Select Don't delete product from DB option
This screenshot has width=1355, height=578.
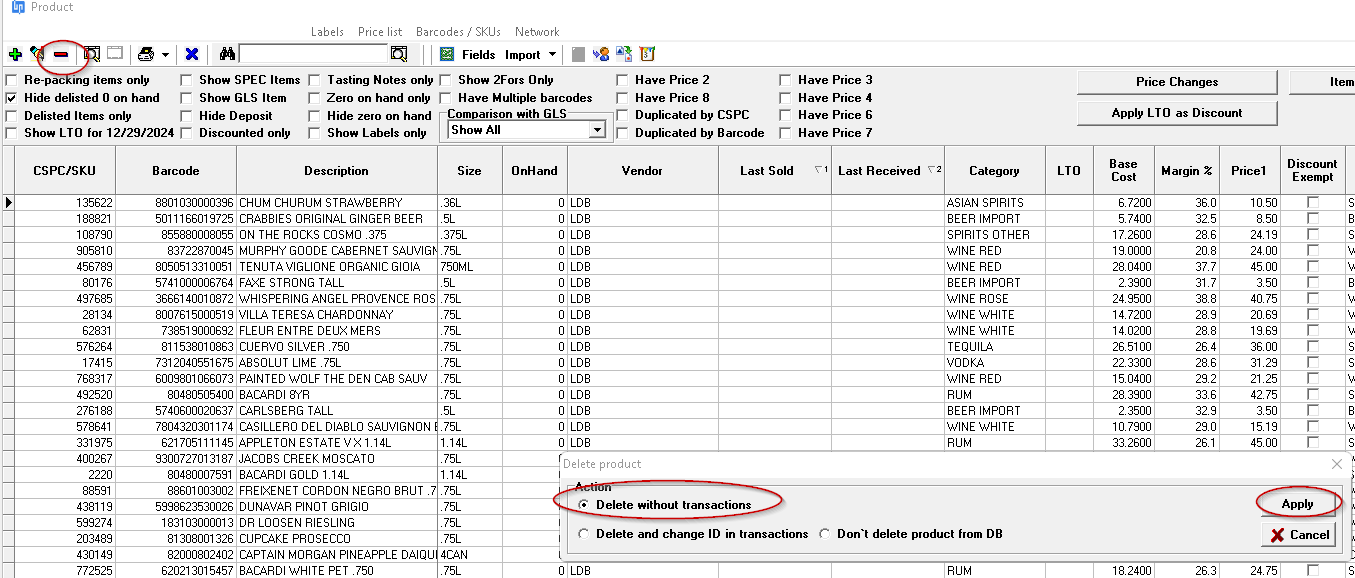click(825, 534)
